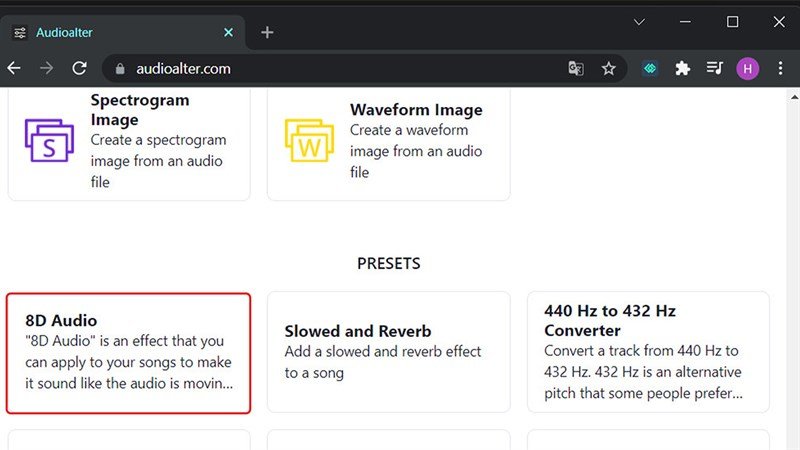Open the purple H profile avatar
Image resolution: width=800 pixels, height=450 pixels.
tap(747, 69)
